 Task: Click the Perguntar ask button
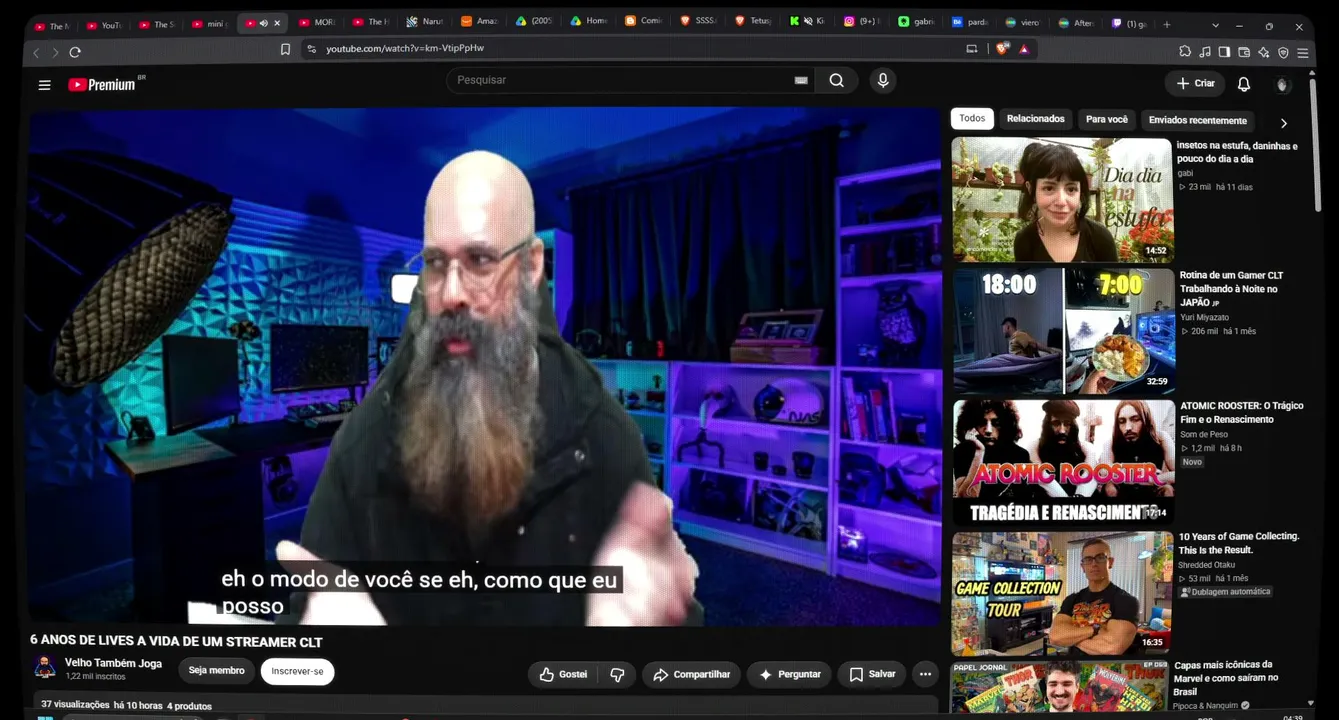point(789,675)
